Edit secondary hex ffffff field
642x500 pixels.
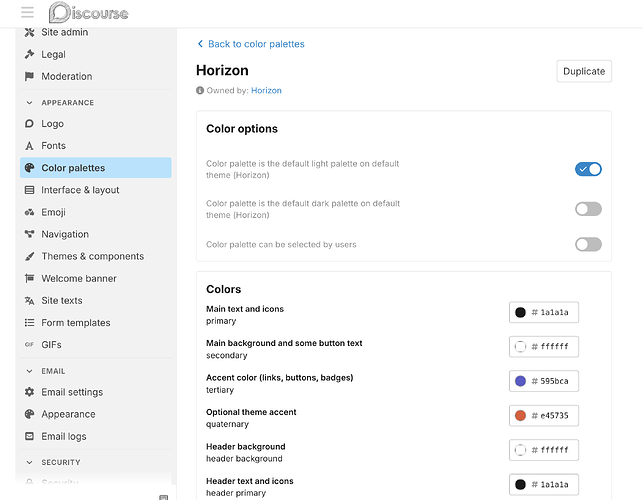pos(554,346)
